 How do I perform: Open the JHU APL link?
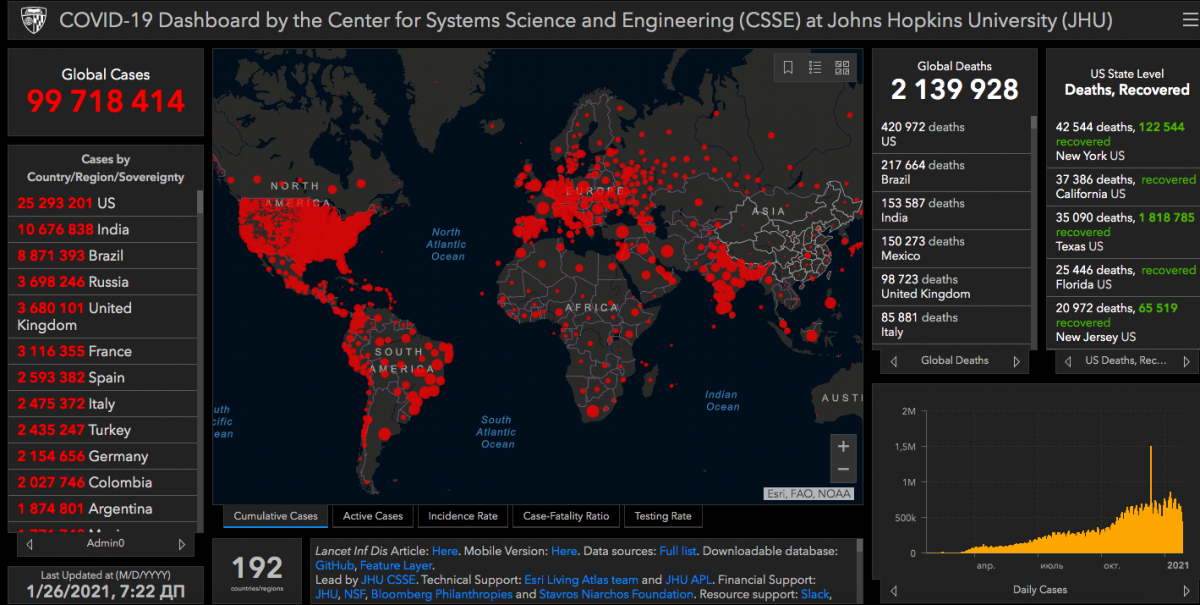688,580
